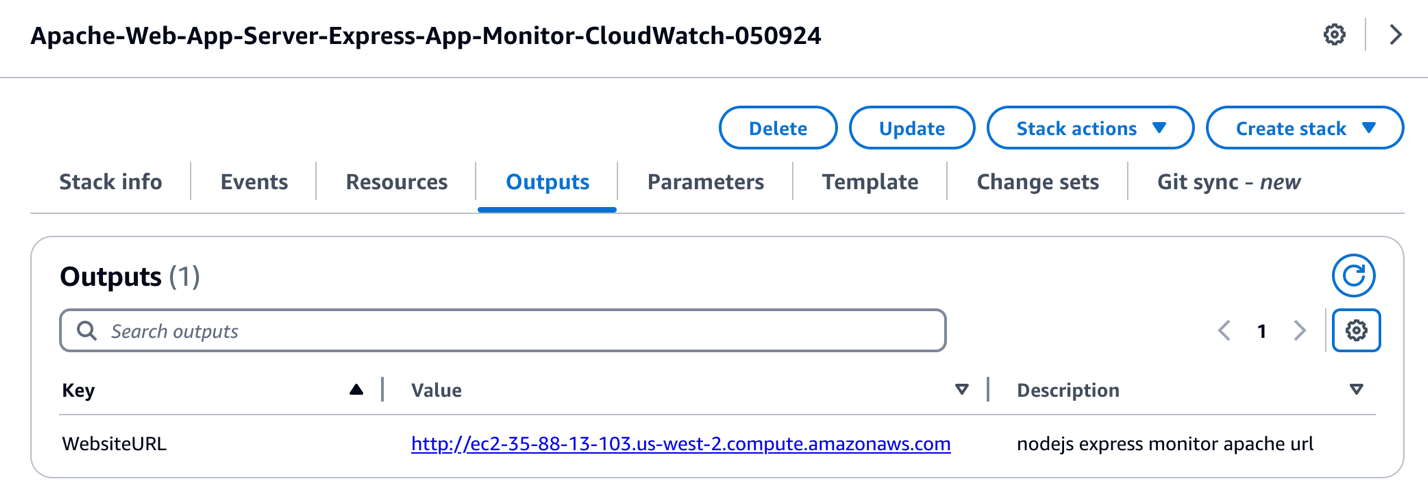Open the WebsiteURL ec2 link
The width and height of the screenshot is (1428, 499).
coord(680,444)
